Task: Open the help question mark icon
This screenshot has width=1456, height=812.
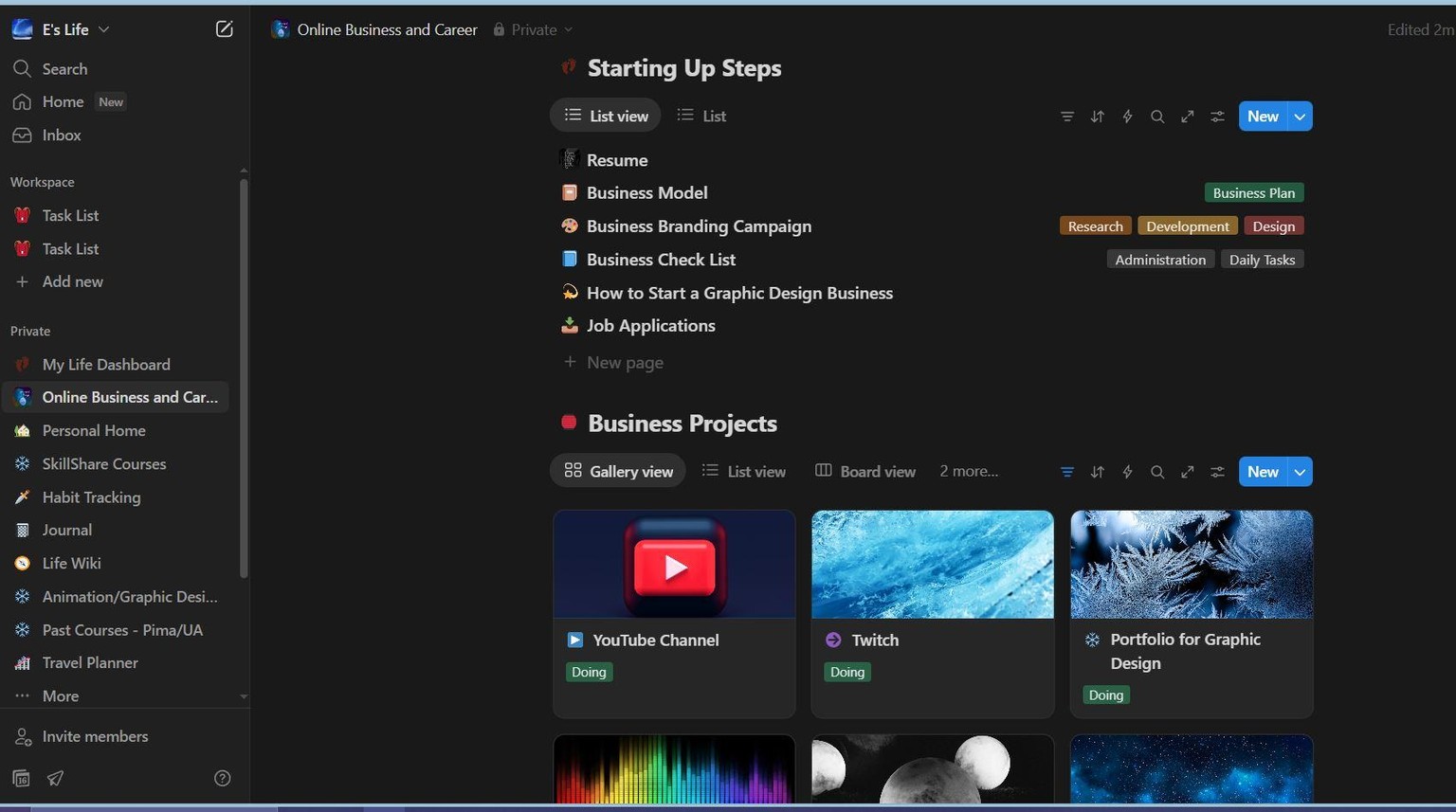Action: point(223,779)
